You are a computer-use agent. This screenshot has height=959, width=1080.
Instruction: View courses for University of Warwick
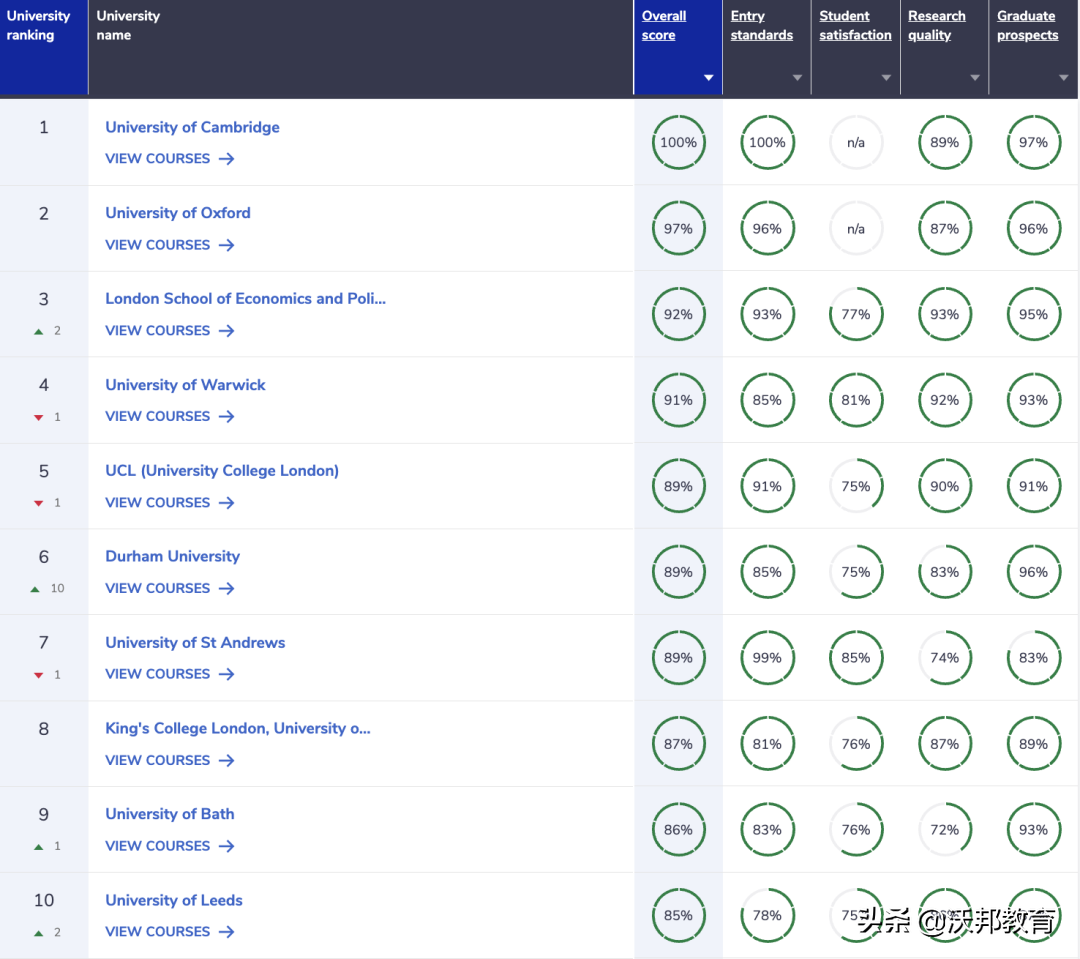[169, 416]
